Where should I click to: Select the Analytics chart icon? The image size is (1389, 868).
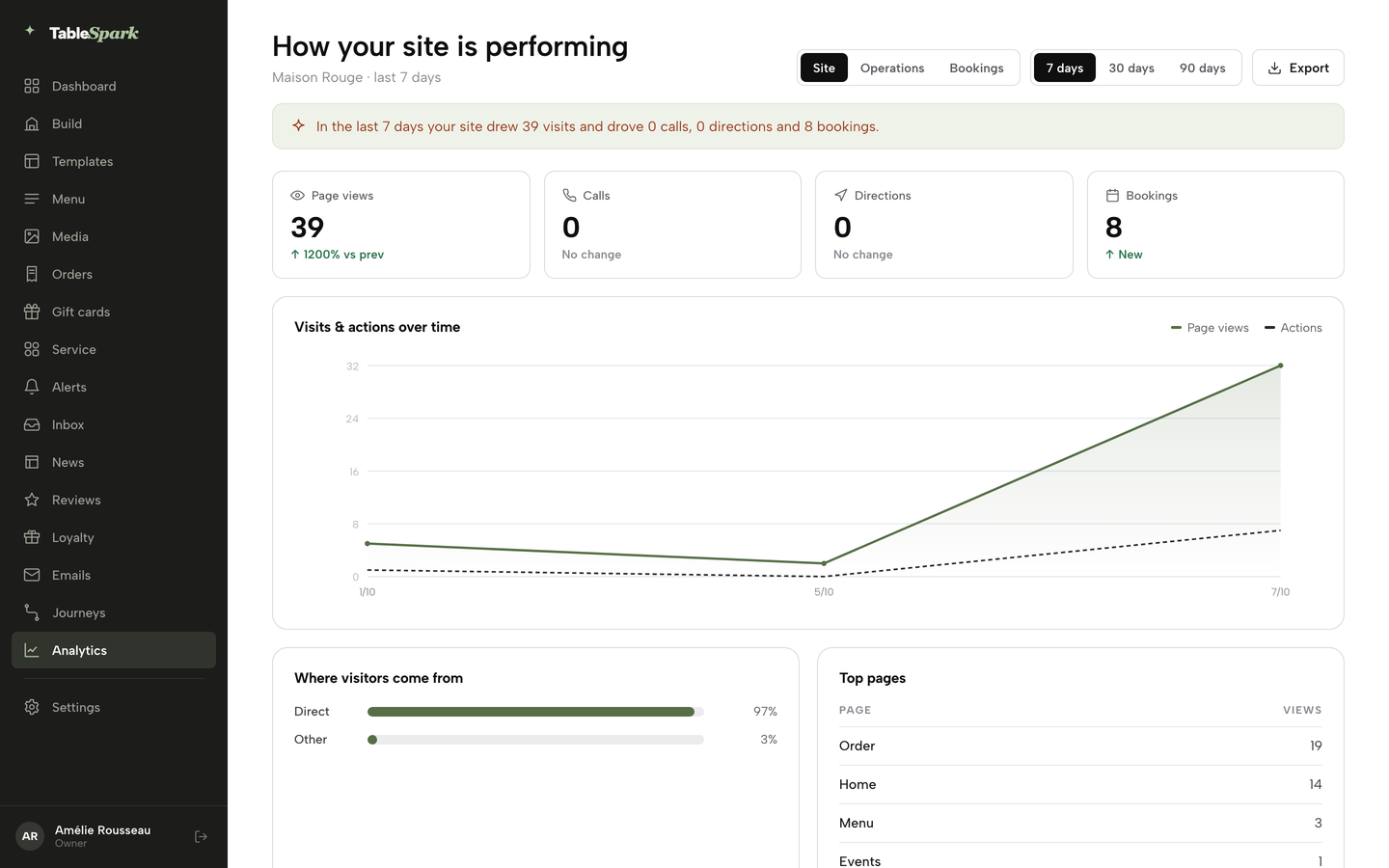click(x=32, y=650)
